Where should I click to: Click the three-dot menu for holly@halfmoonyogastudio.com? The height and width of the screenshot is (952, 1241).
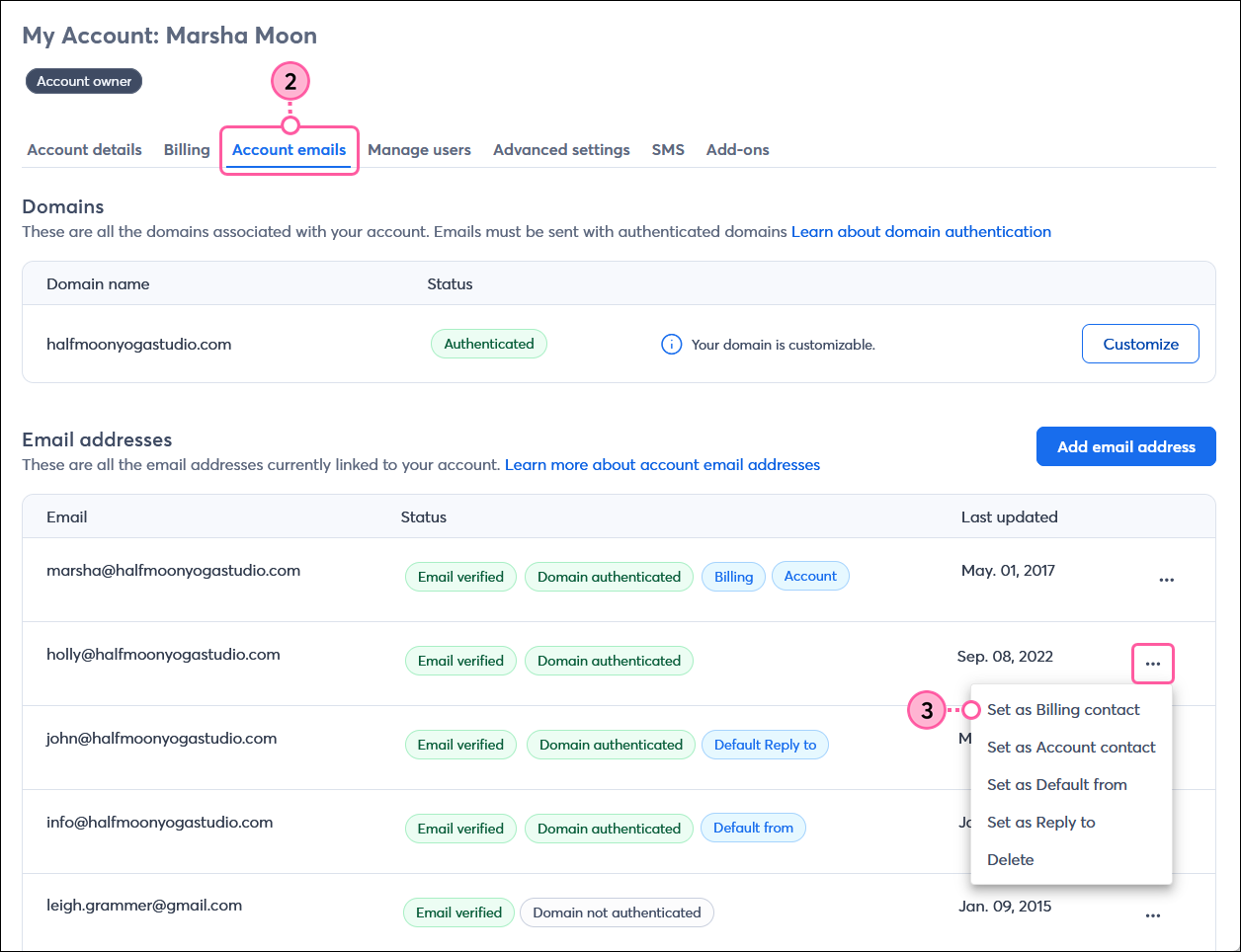pyautogui.click(x=1153, y=664)
